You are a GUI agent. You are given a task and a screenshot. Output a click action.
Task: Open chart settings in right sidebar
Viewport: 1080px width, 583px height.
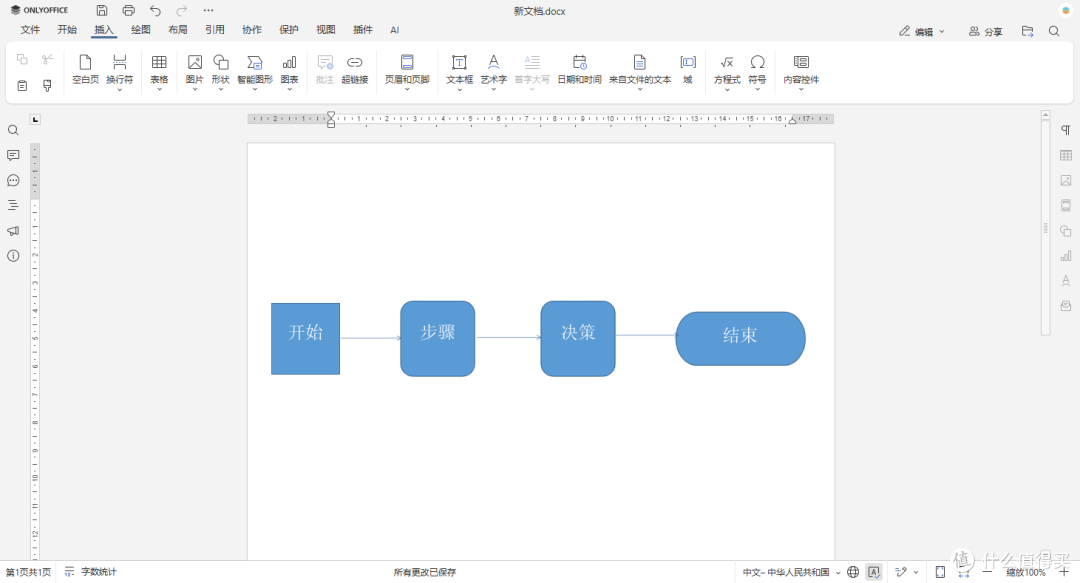(1066, 256)
